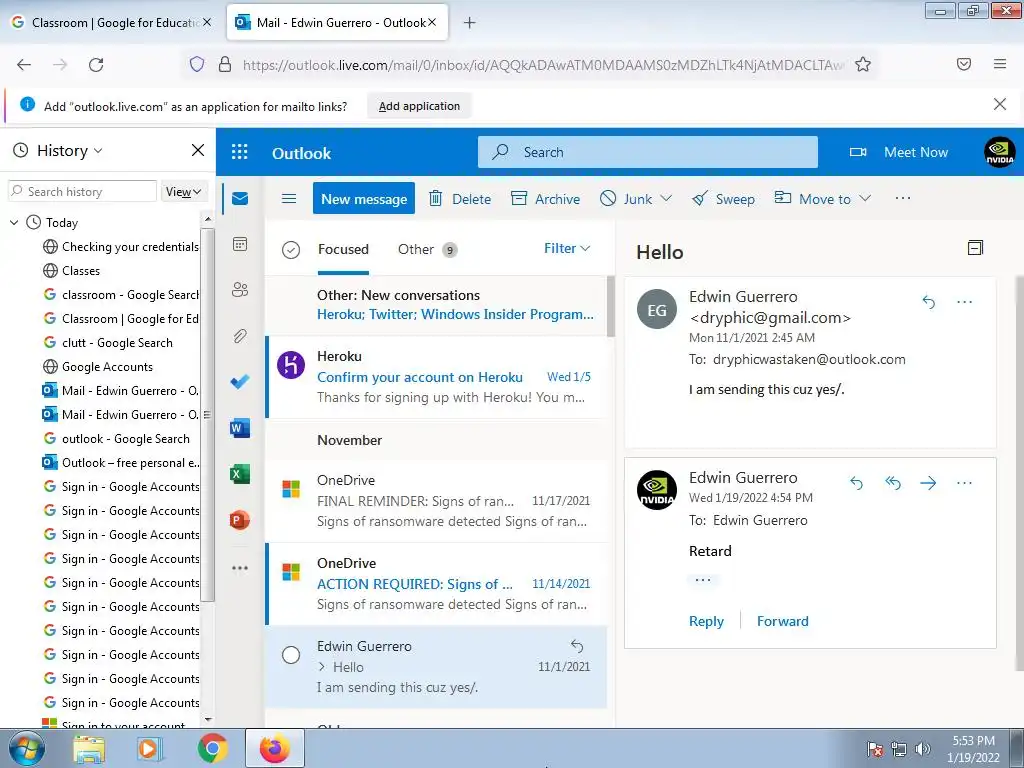Click the Sweep button
1024x768 pixels.
(x=723, y=199)
